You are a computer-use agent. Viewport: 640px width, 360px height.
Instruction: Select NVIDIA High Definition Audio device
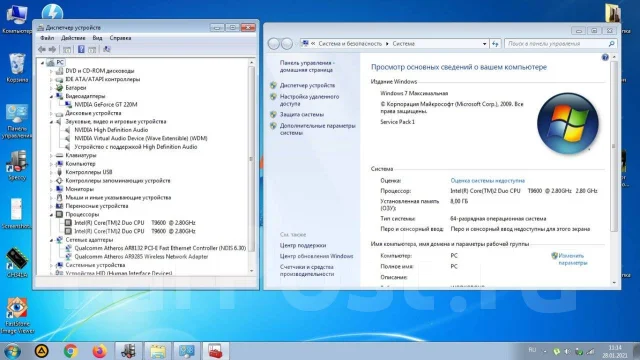(111, 130)
